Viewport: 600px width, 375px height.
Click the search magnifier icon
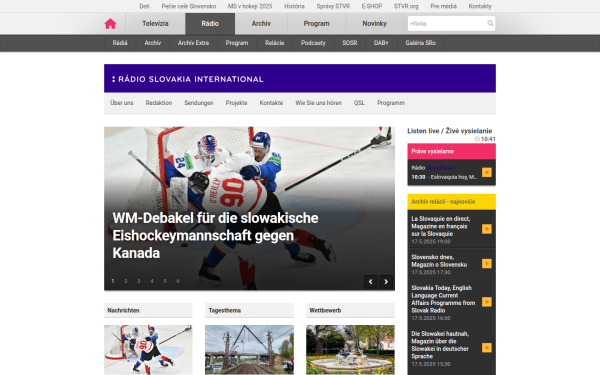pyautogui.click(x=490, y=23)
